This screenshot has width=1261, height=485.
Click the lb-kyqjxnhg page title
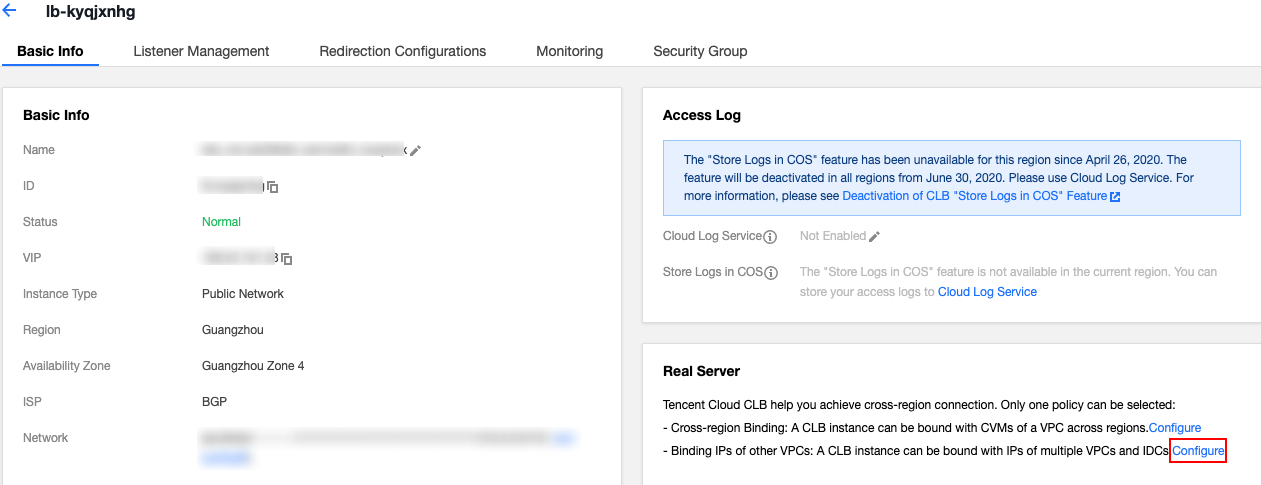(x=90, y=13)
